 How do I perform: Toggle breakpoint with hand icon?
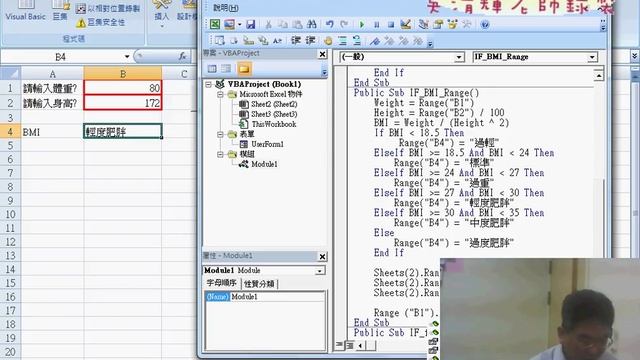tap(328, 40)
